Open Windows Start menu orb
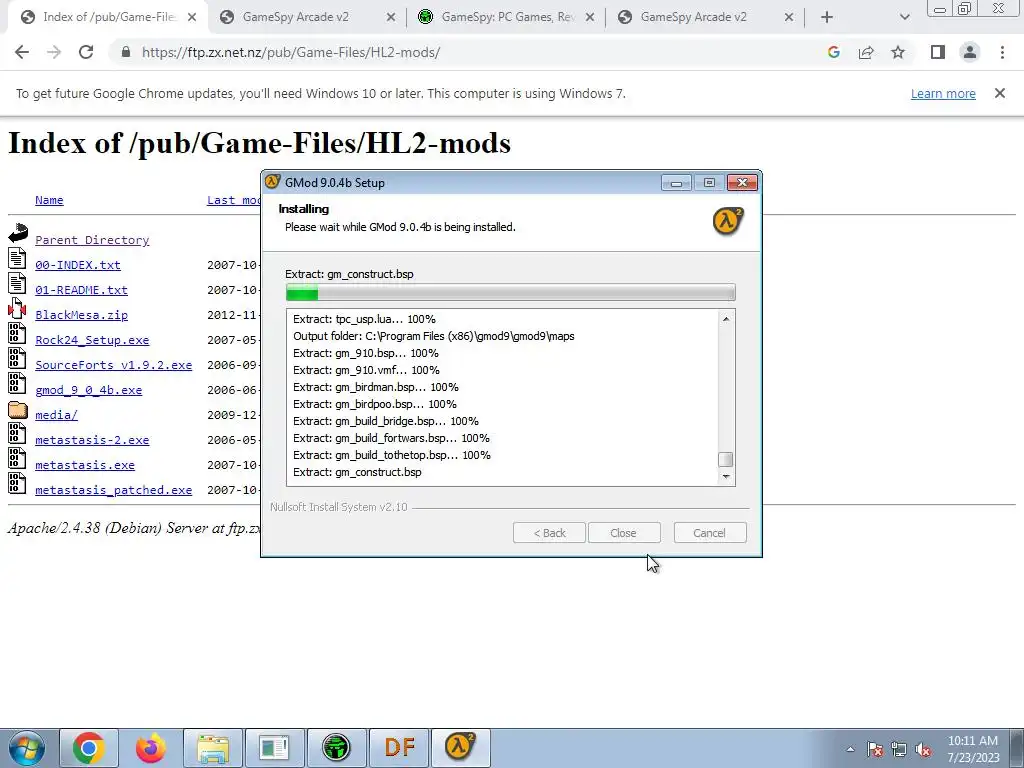Image resolution: width=1024 pixels, height=768 pixels. 27,748
